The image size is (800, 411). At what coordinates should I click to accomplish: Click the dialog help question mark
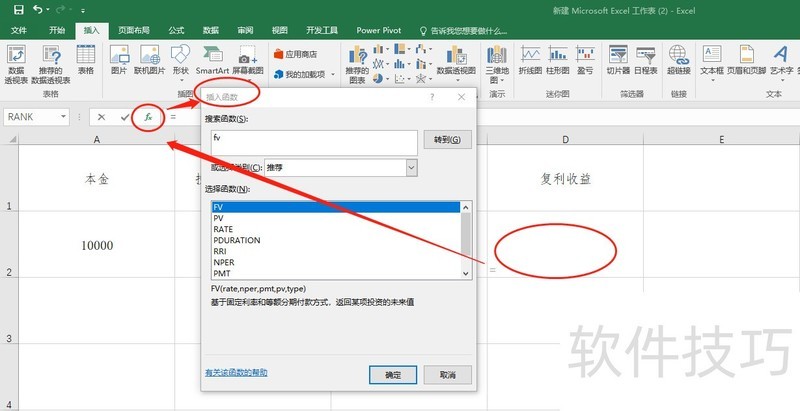tap(432, 97)
